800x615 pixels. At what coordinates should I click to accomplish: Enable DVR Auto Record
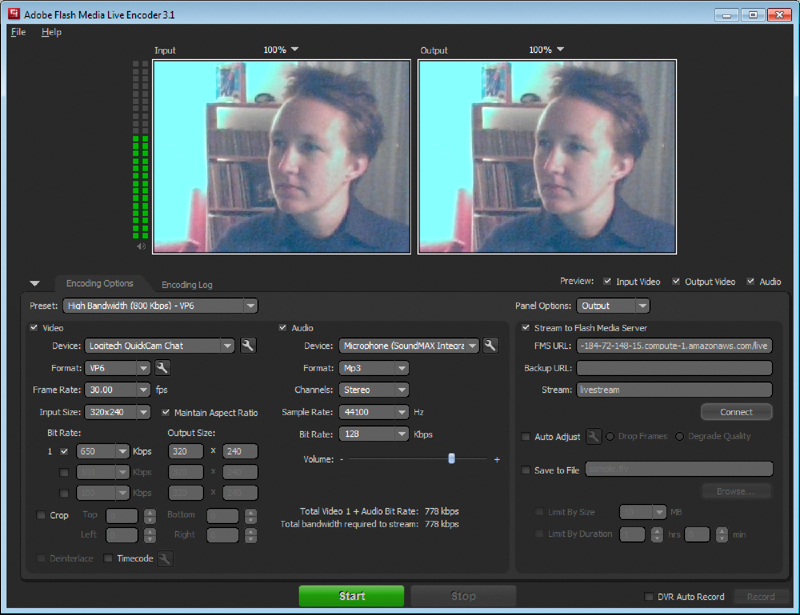[x=648, y=596]
